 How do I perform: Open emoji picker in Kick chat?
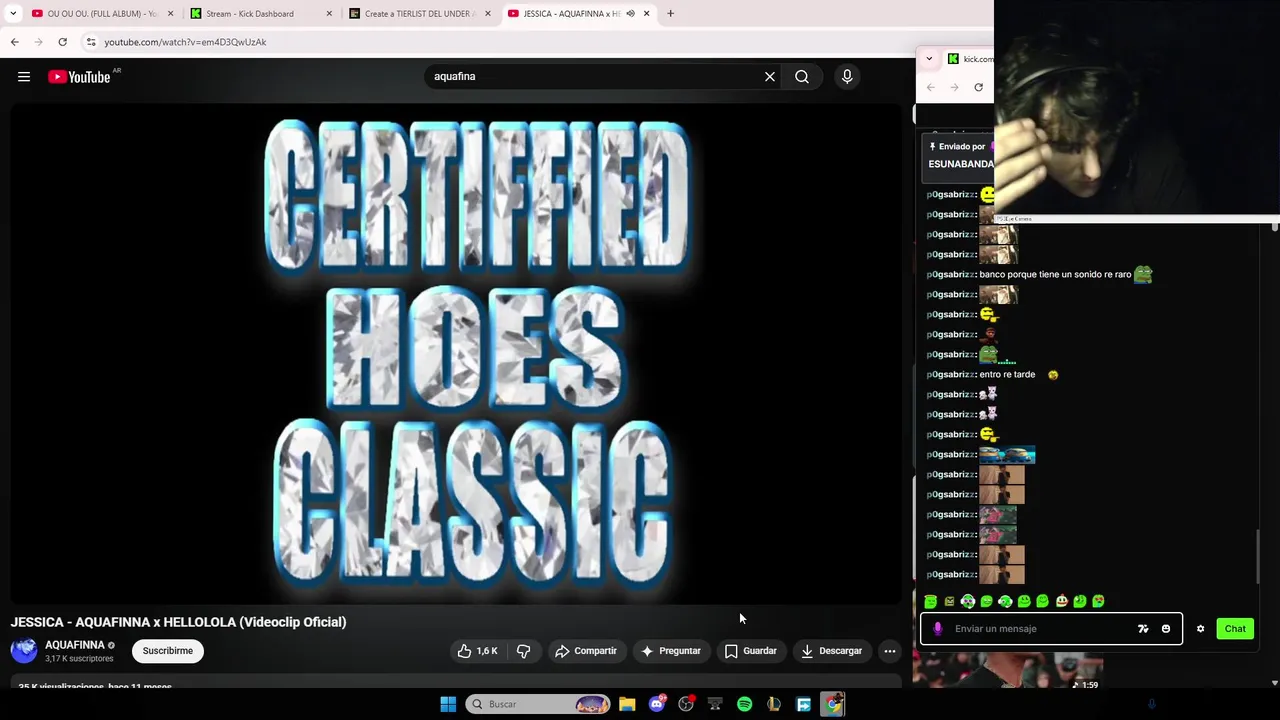pos(1166,629)
